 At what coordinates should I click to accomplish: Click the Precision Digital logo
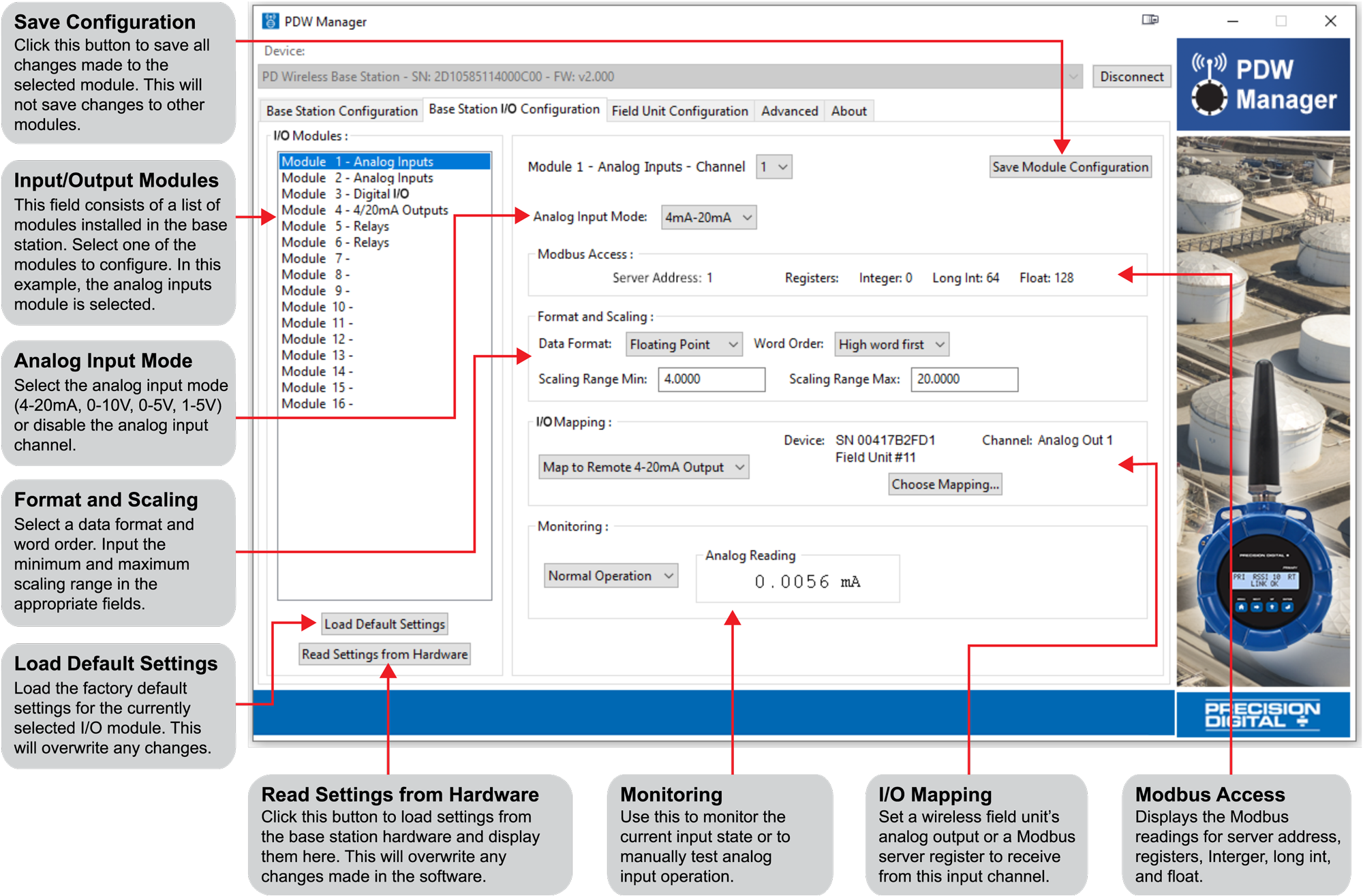[x=1263, y=715]
